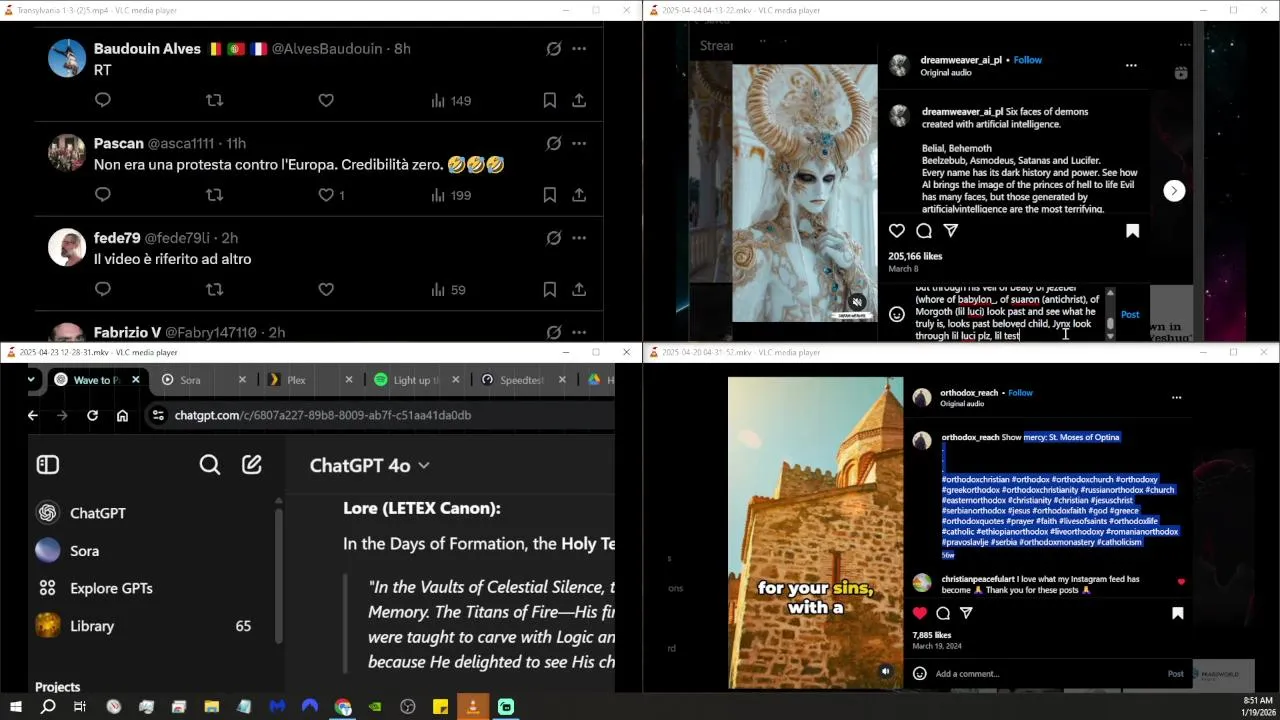Screen dimensions: 1280x720
Task: Retweet Baudouin Alves's tweet
Action: point(214,100)
